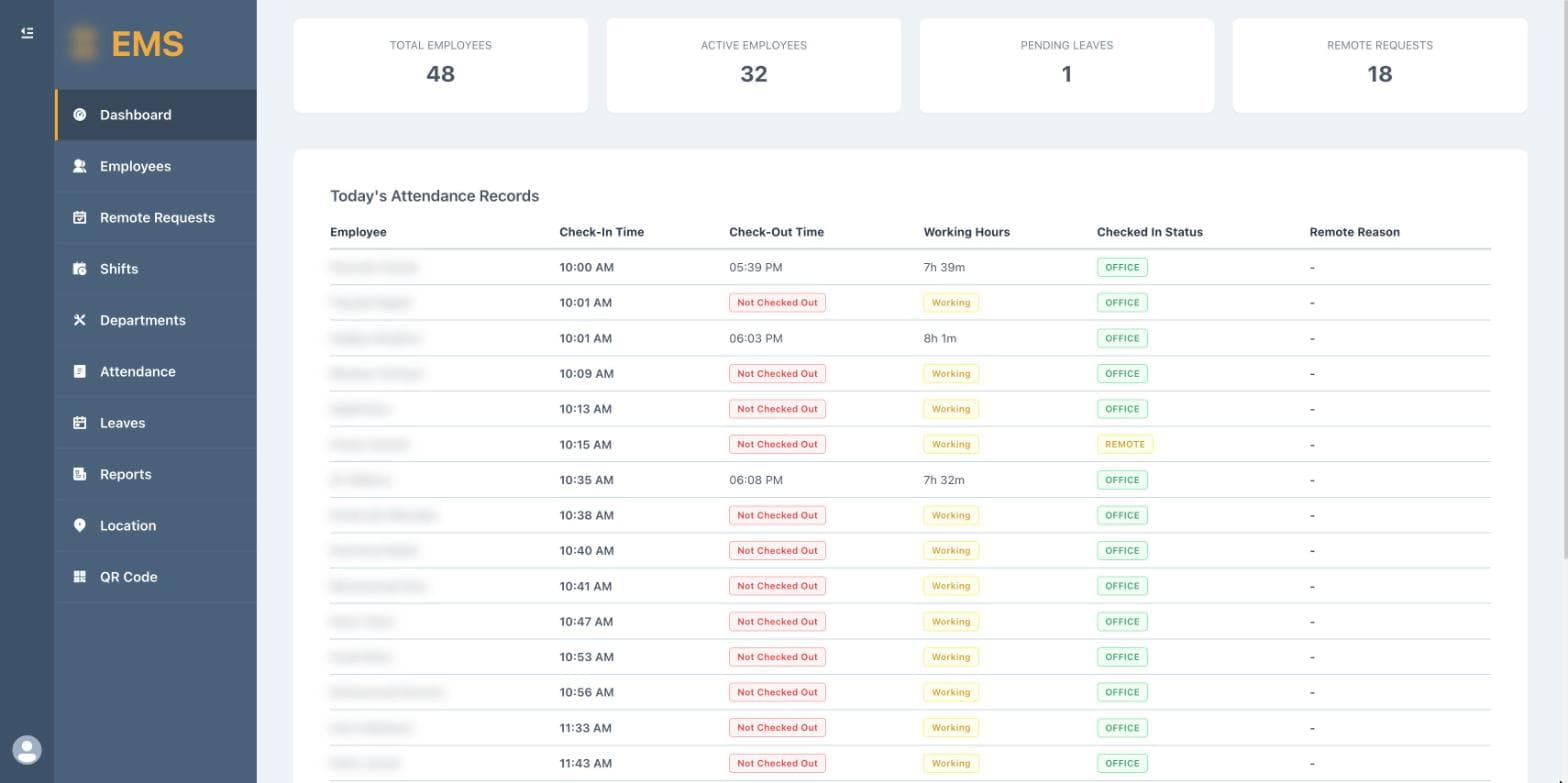Click the Checked In Status column header

point(1149,232)
